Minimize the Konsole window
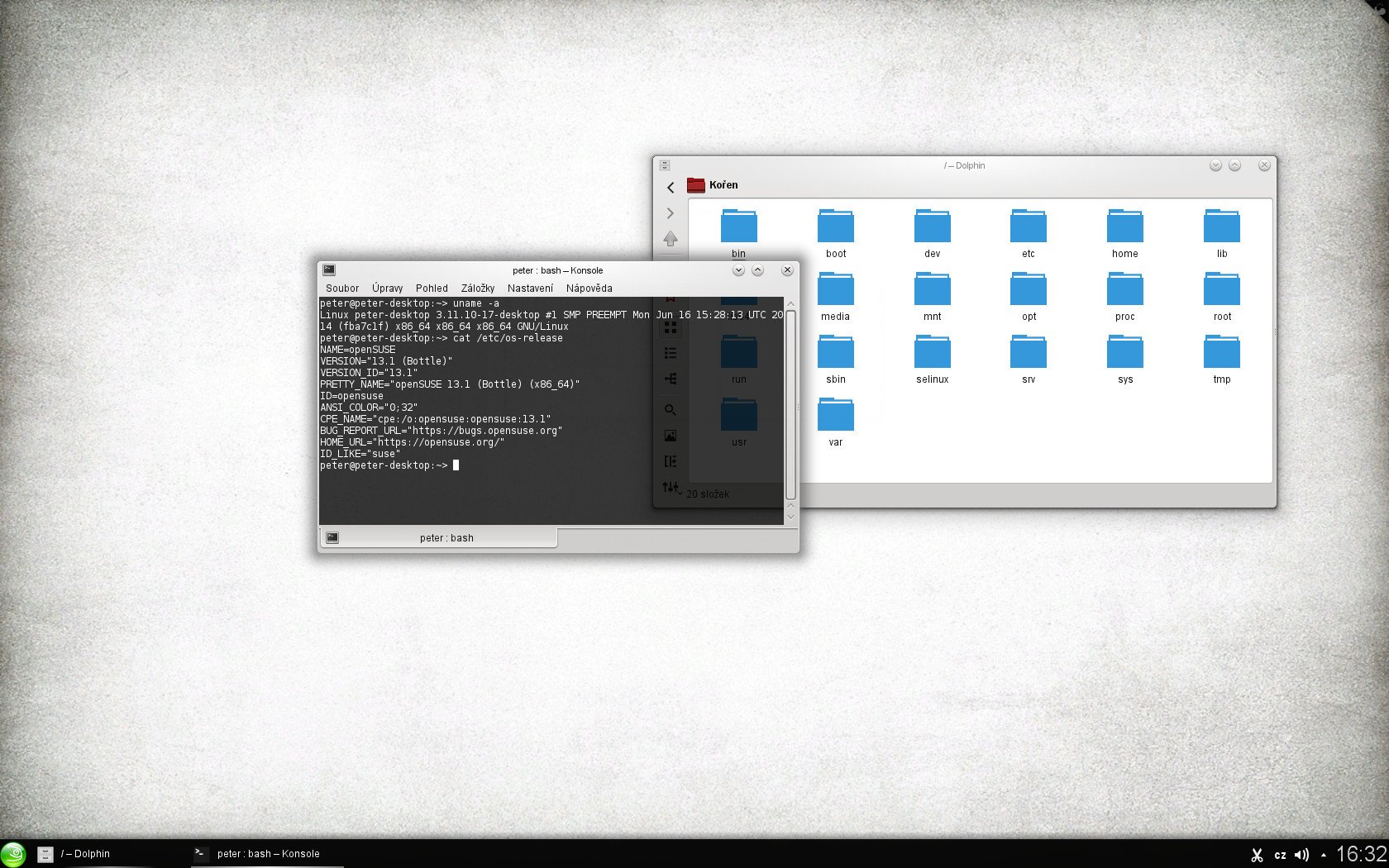 [738, 270]
